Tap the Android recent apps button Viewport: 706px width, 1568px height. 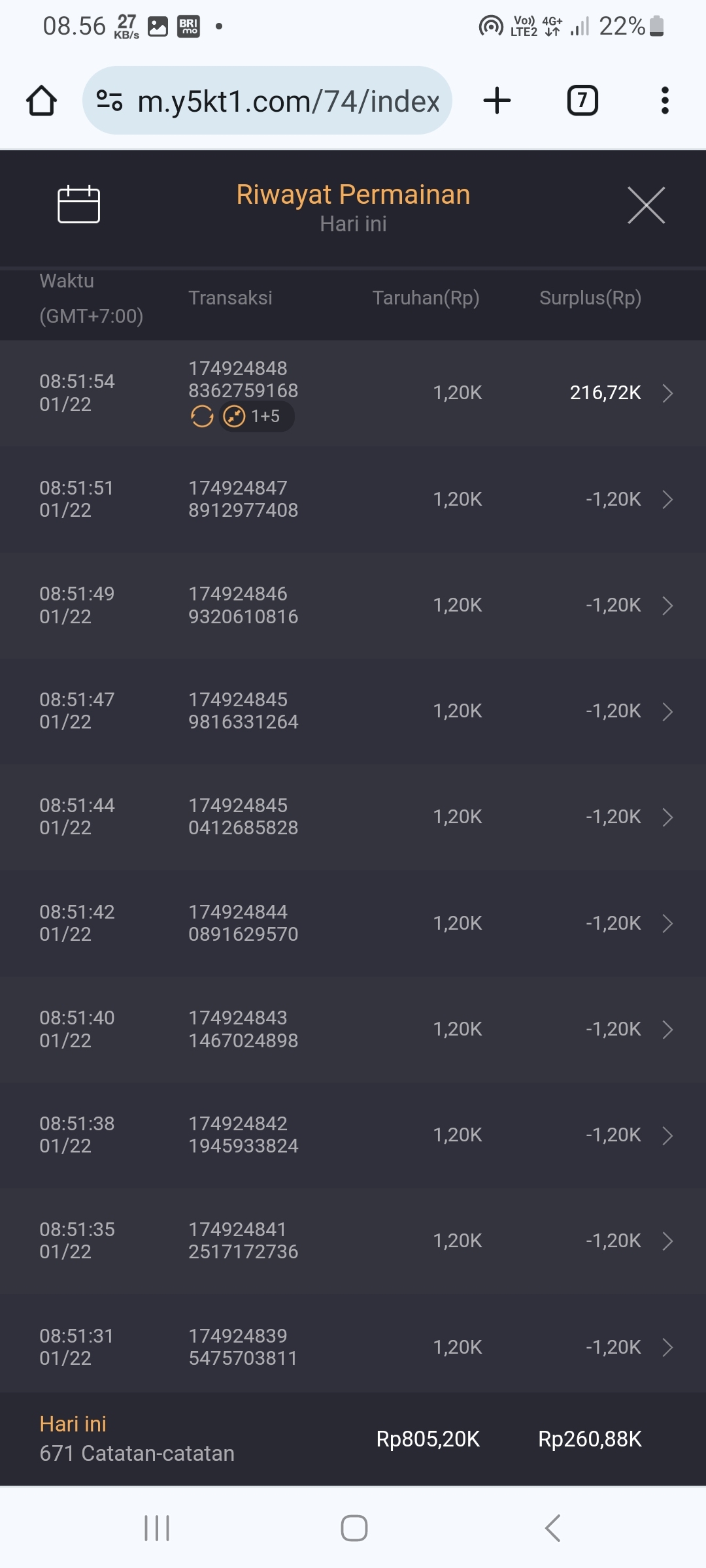click(x=157, y=1528)
